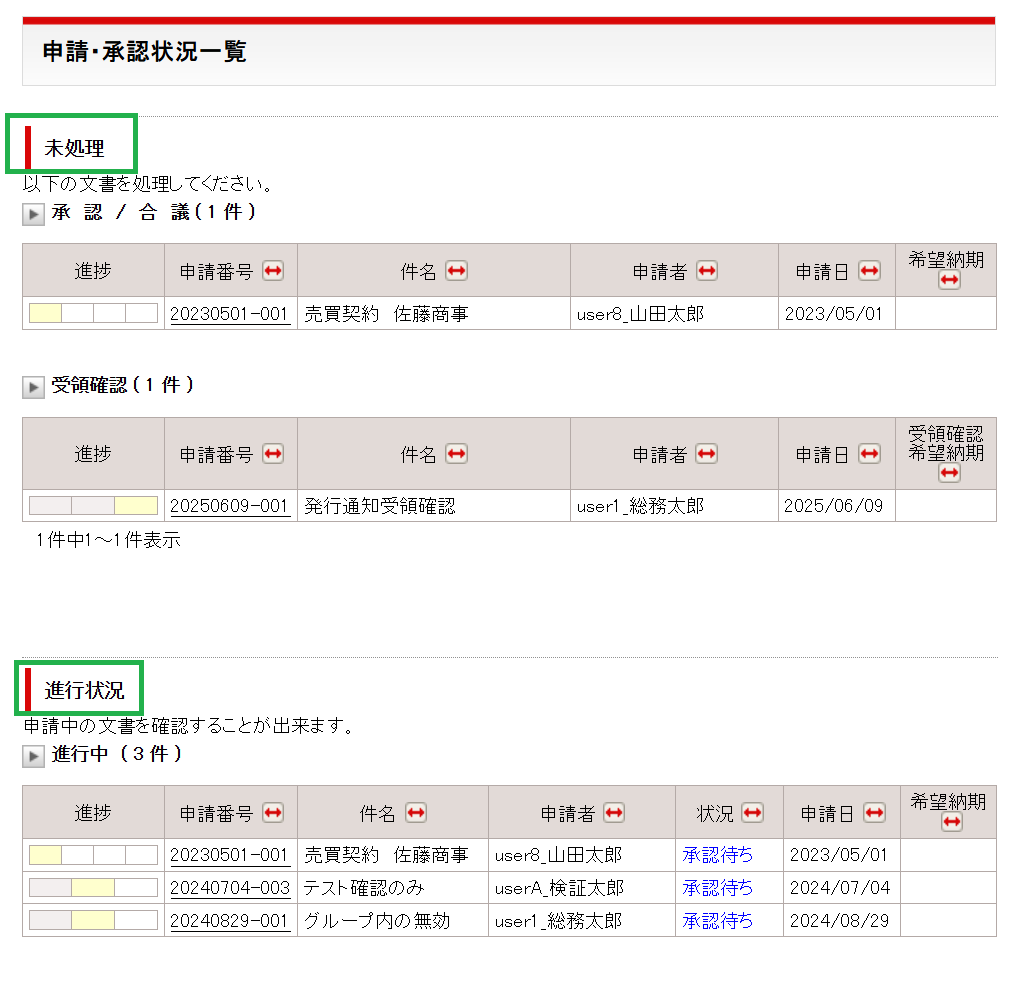Screen dimensions: 1032x987
Task: Sort 受領確認 table by 件名 icon
Action: click(456, 454)
